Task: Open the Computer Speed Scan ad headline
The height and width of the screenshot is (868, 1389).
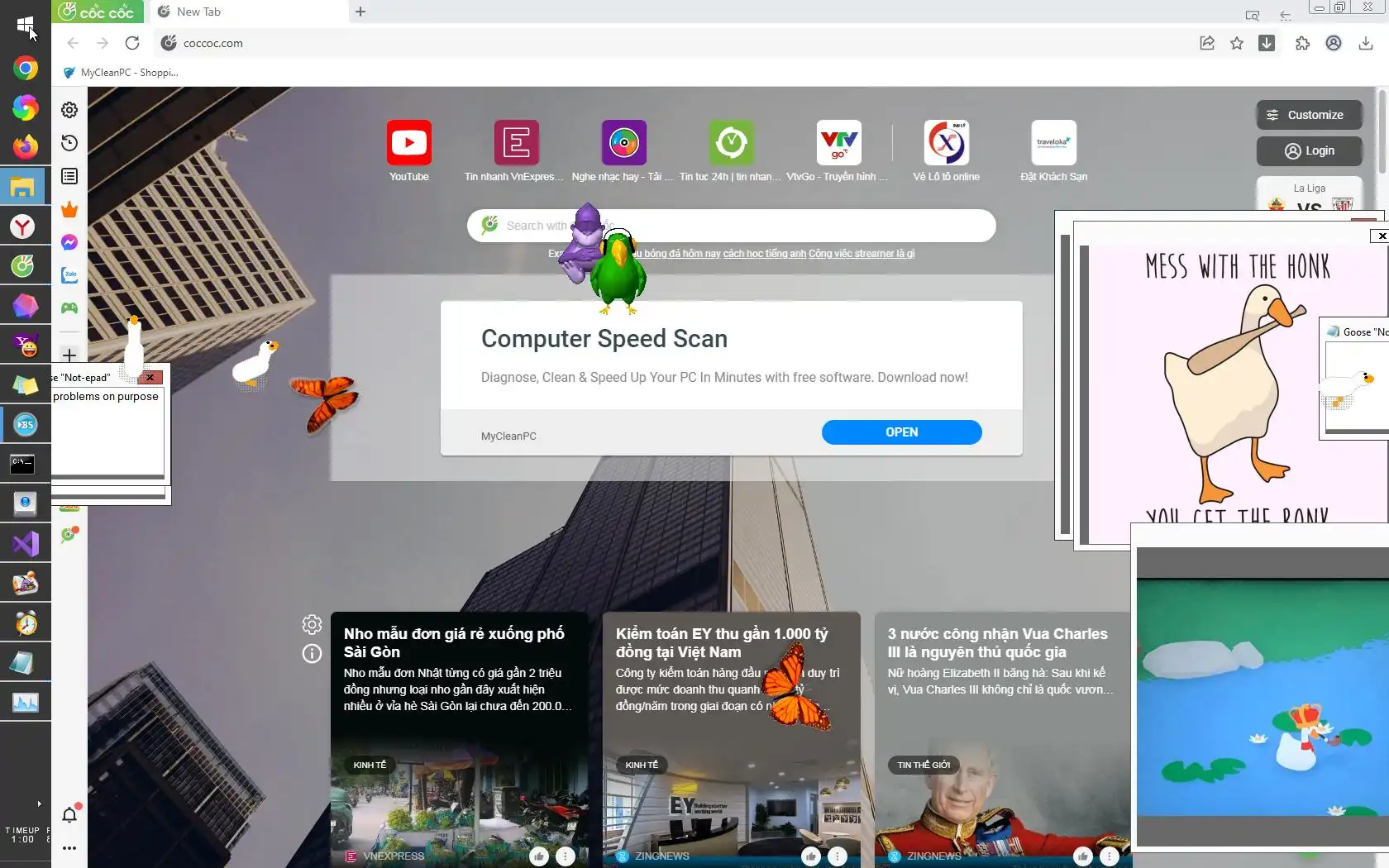Action: coord(604,339)
